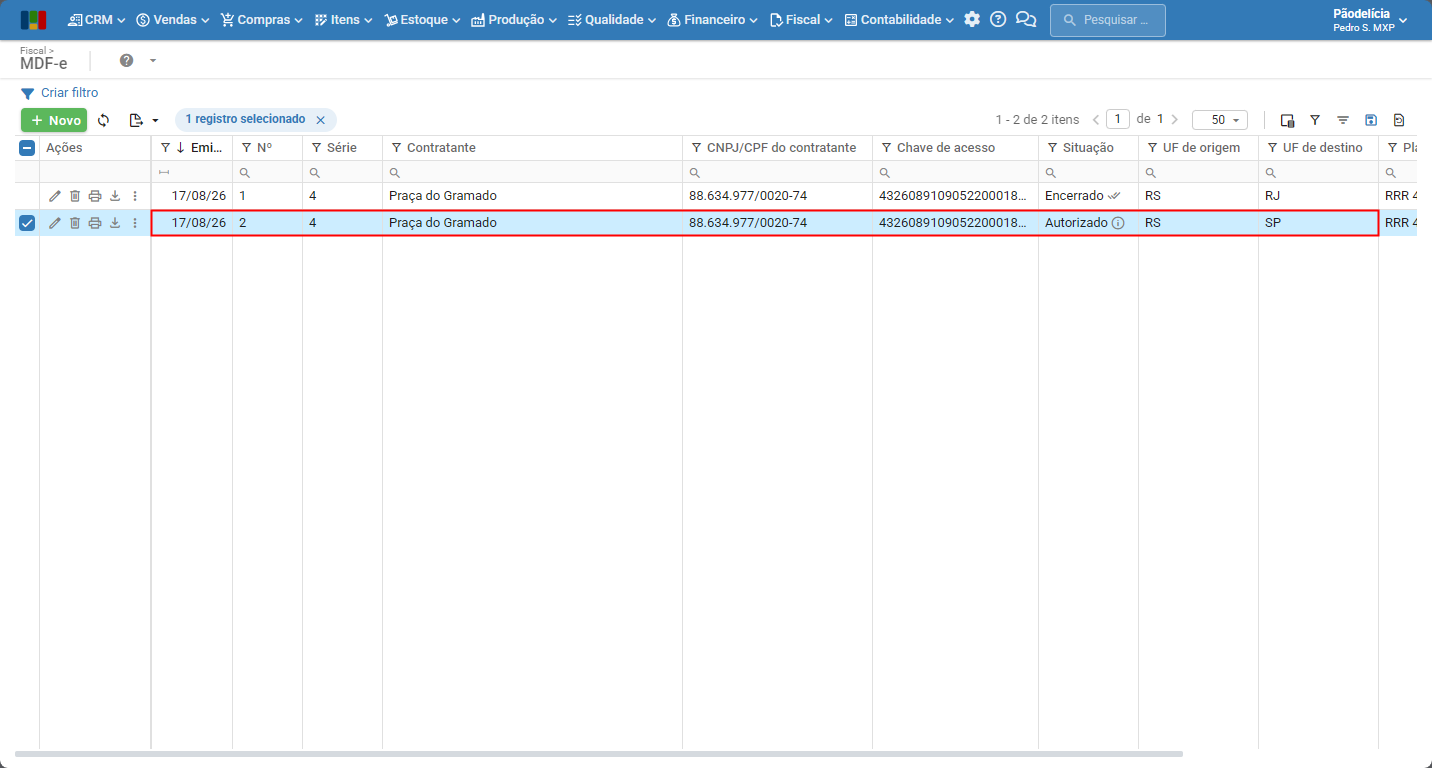Click the refresh icon beside Novo
Viewport: 1432px width, 768px height.
point(104,120)
